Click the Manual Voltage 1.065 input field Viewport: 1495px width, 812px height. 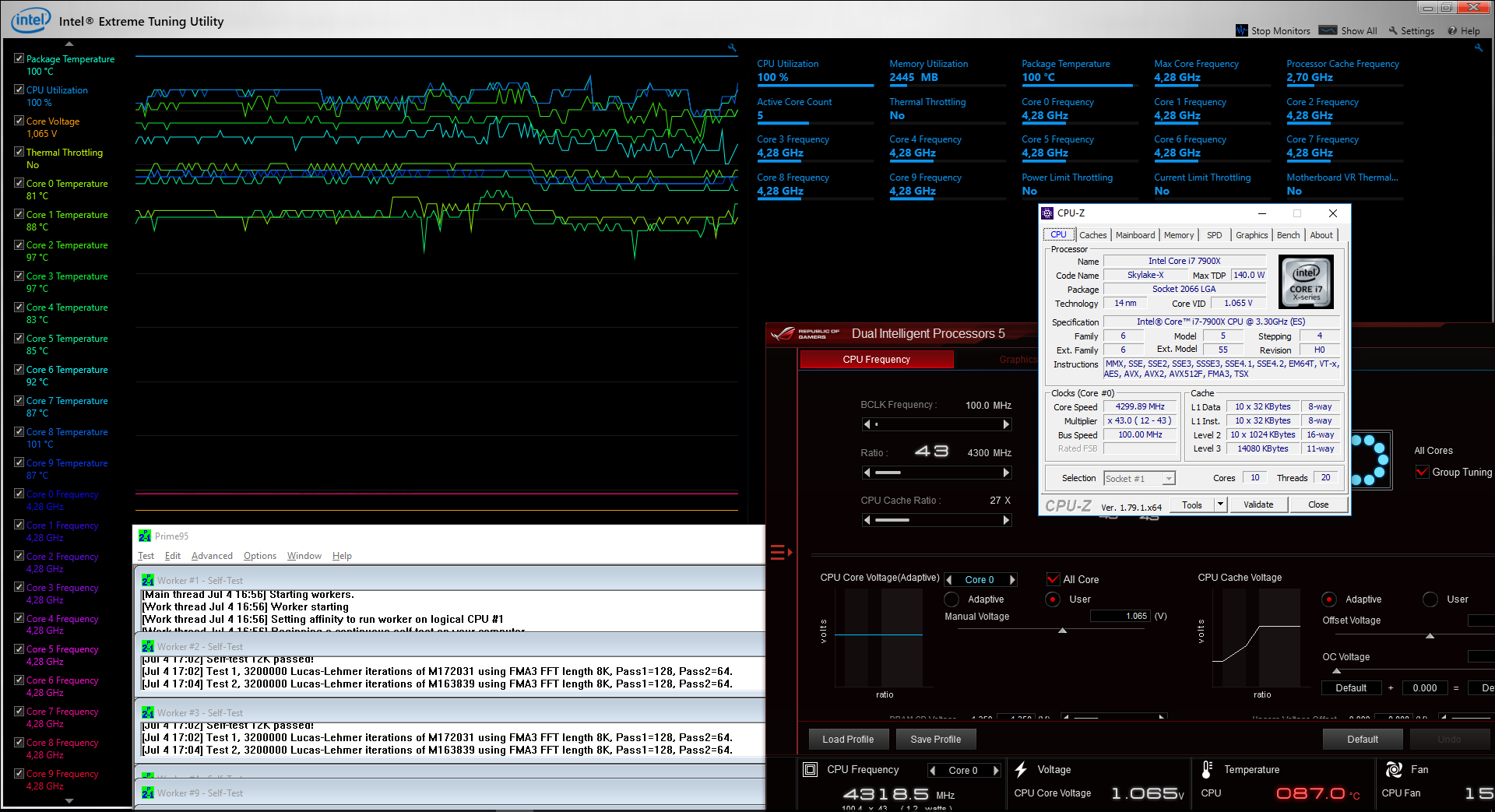pyautogui.click(x=1120, y=616)
